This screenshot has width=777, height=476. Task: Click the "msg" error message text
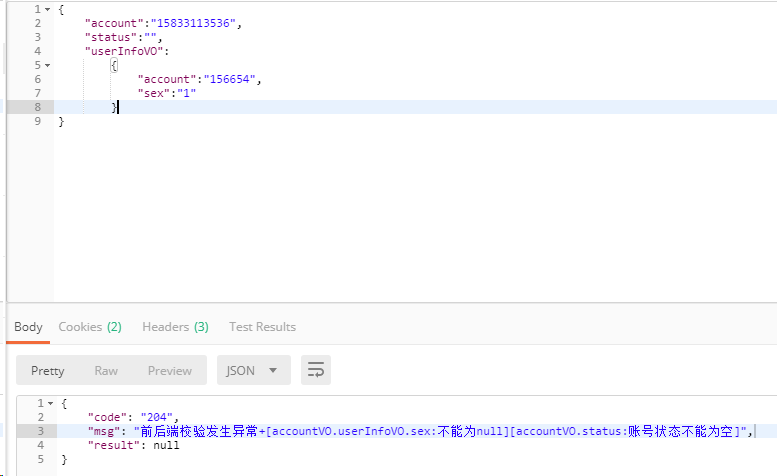tap(441, 431)
